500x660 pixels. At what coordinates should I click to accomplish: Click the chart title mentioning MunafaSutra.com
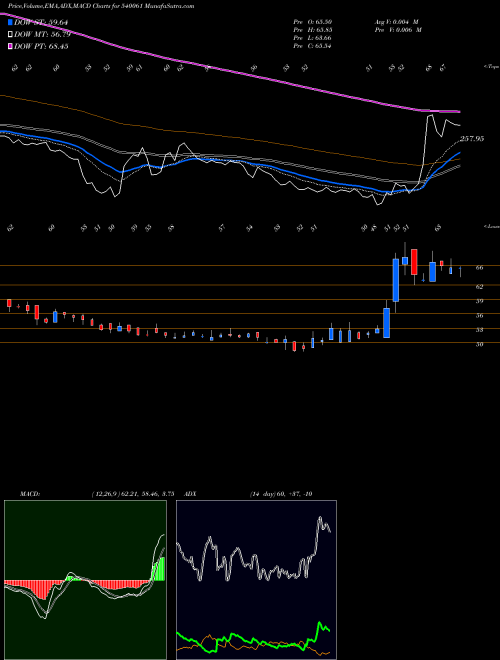pos(101,6)
